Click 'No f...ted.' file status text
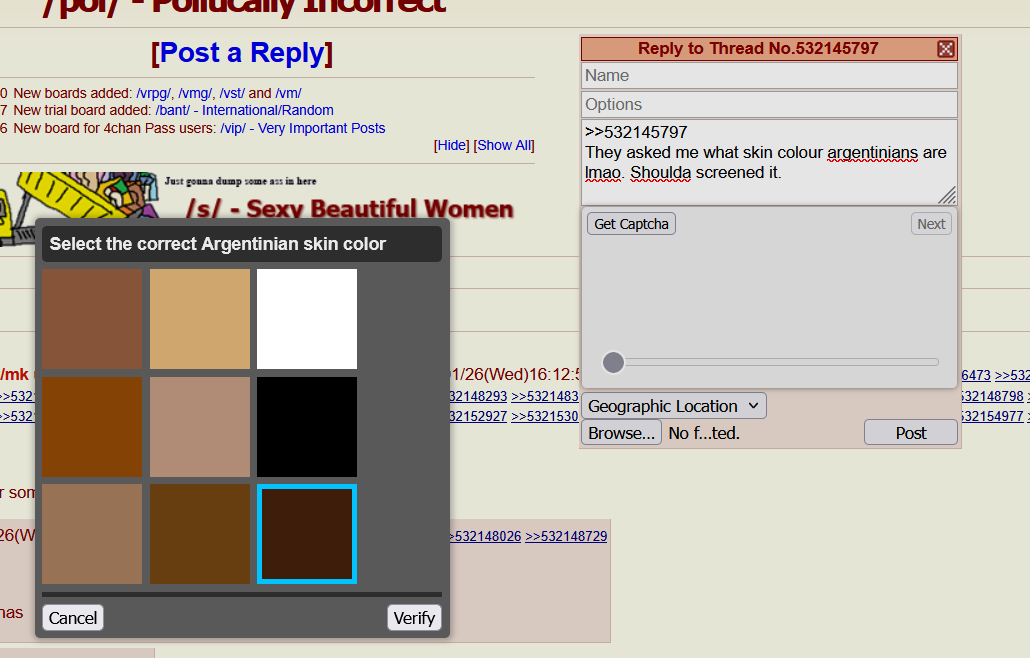1030x658 pixels. (704, 433)
